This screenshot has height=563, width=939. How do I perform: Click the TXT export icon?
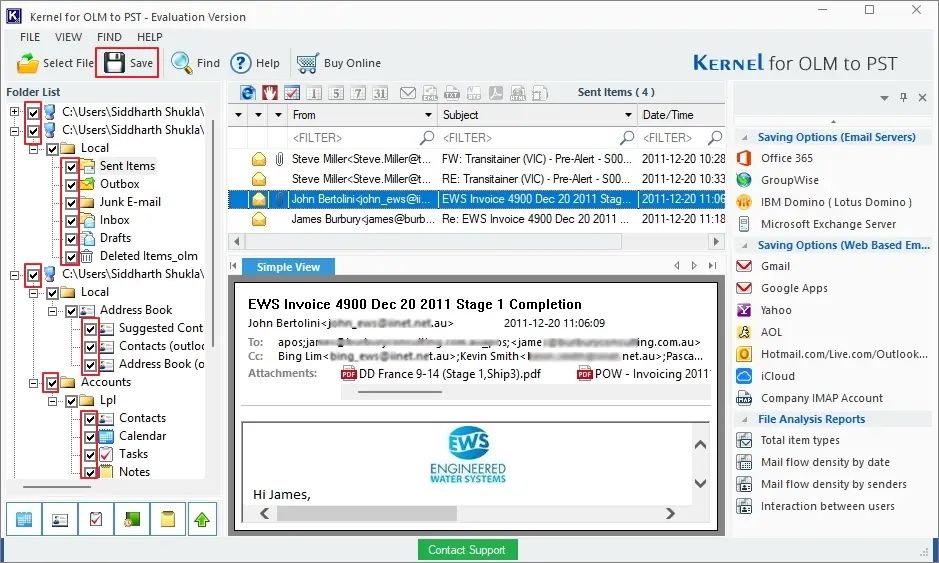452,93
